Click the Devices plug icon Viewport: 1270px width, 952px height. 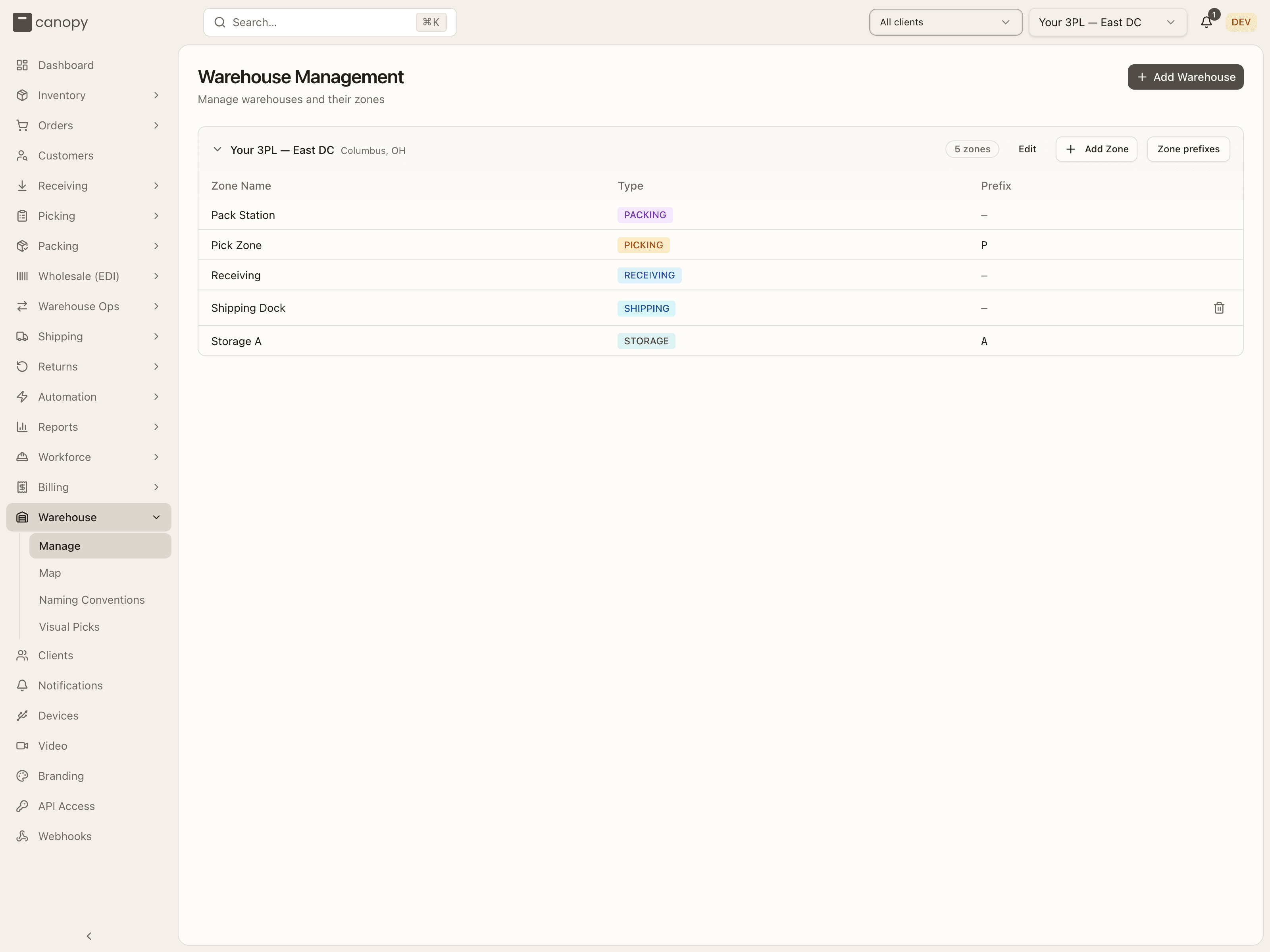click(x=22, y=716)
